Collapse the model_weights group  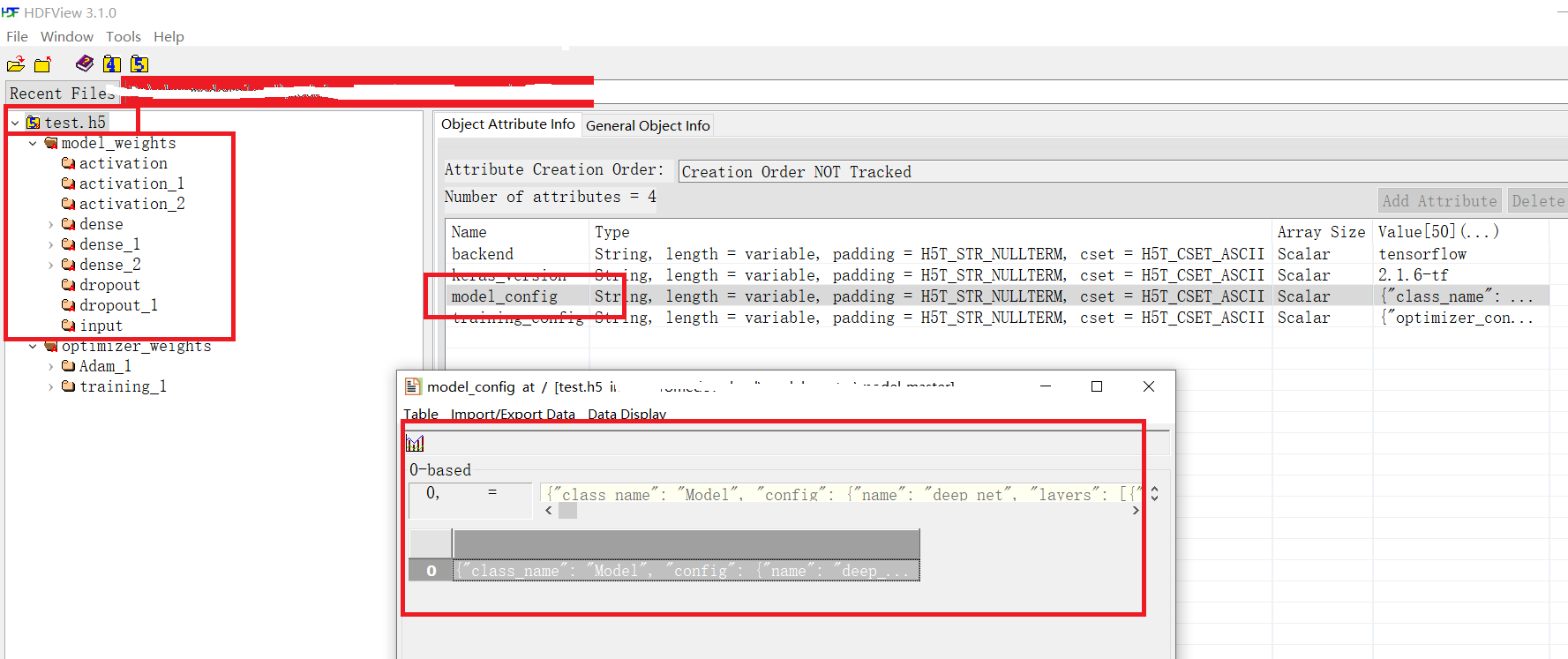coord(33,143)
